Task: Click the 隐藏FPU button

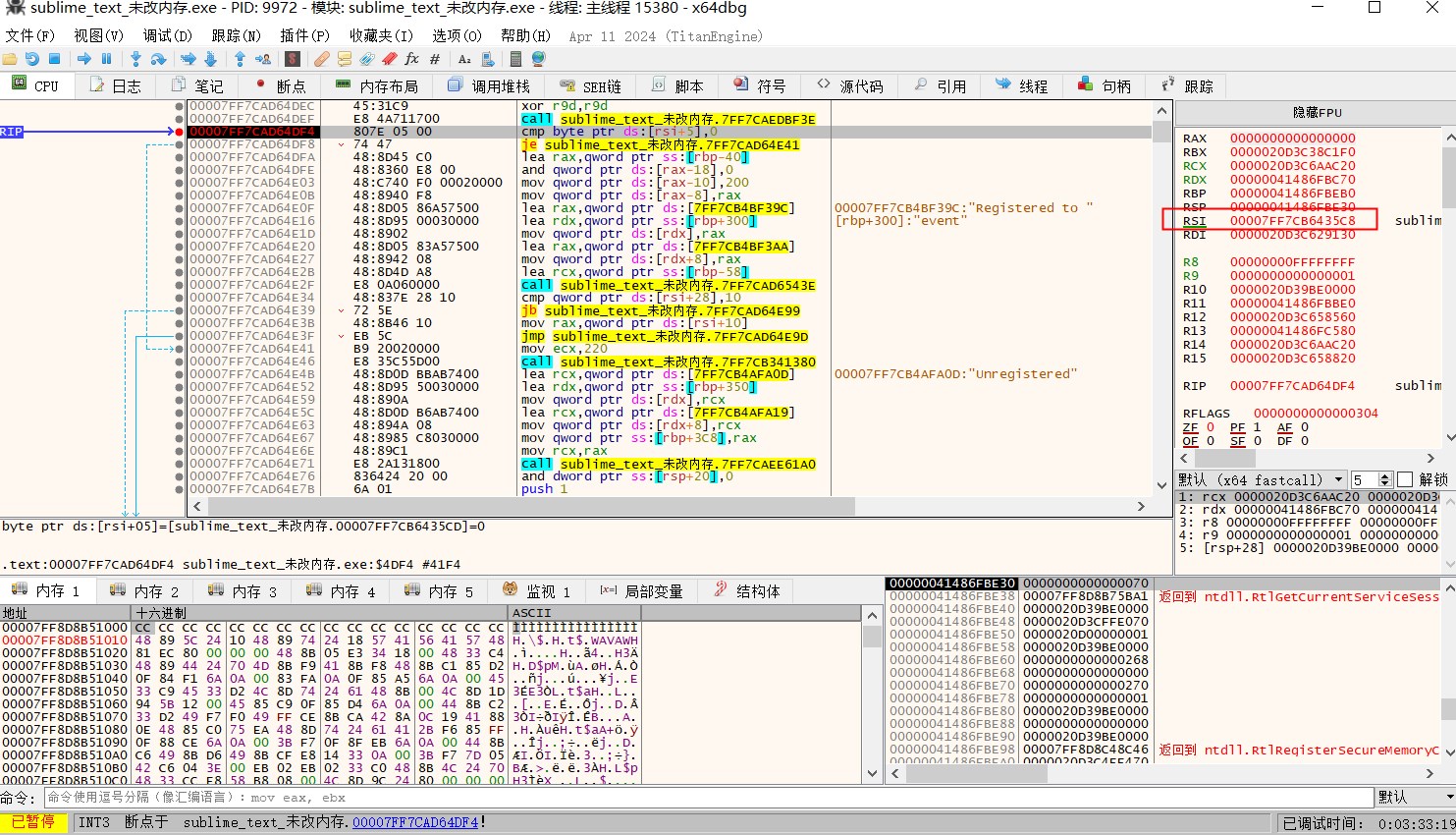Action: [x=1316, y=113]
